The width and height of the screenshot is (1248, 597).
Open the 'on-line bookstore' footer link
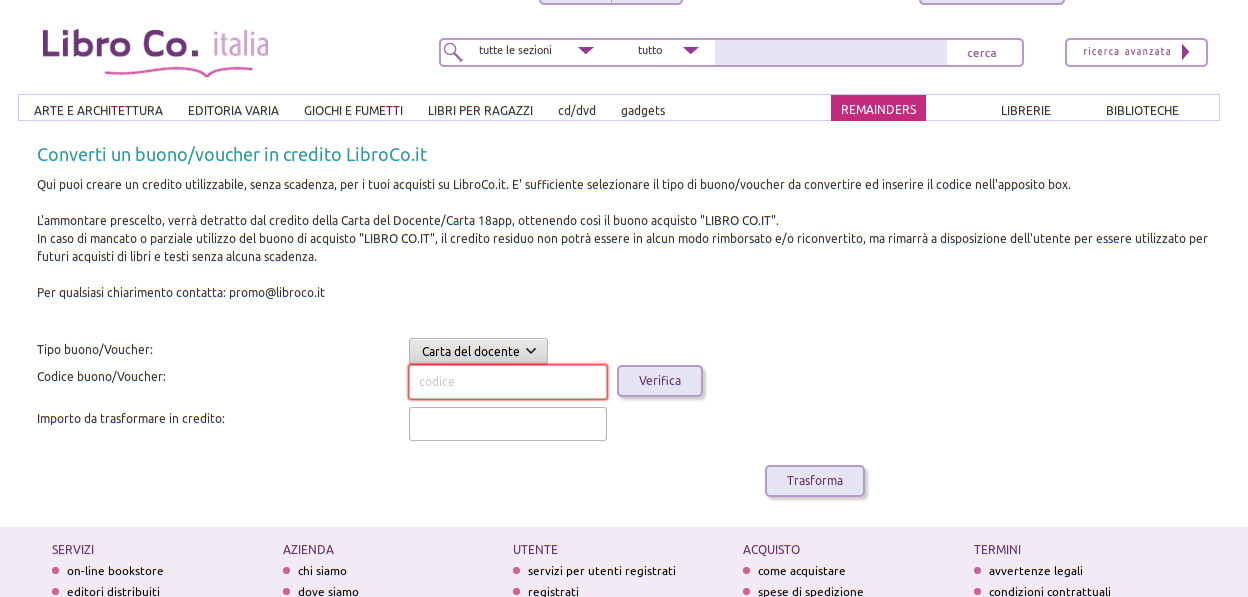pos(115,571)
